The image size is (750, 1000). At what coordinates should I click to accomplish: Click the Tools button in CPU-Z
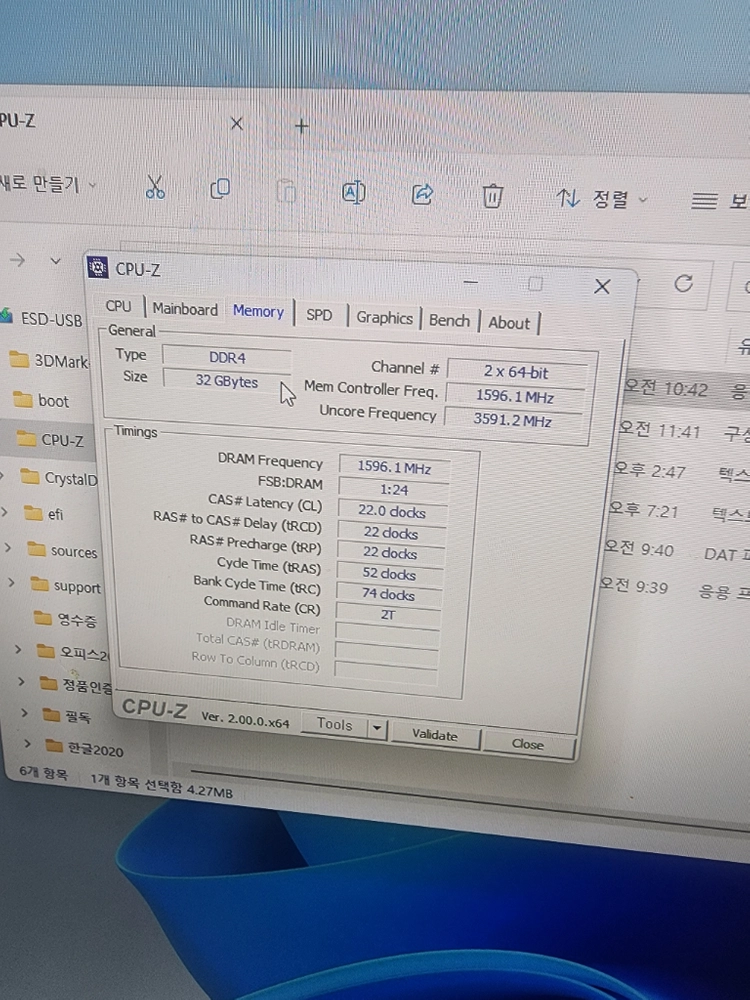pos(334,724)
